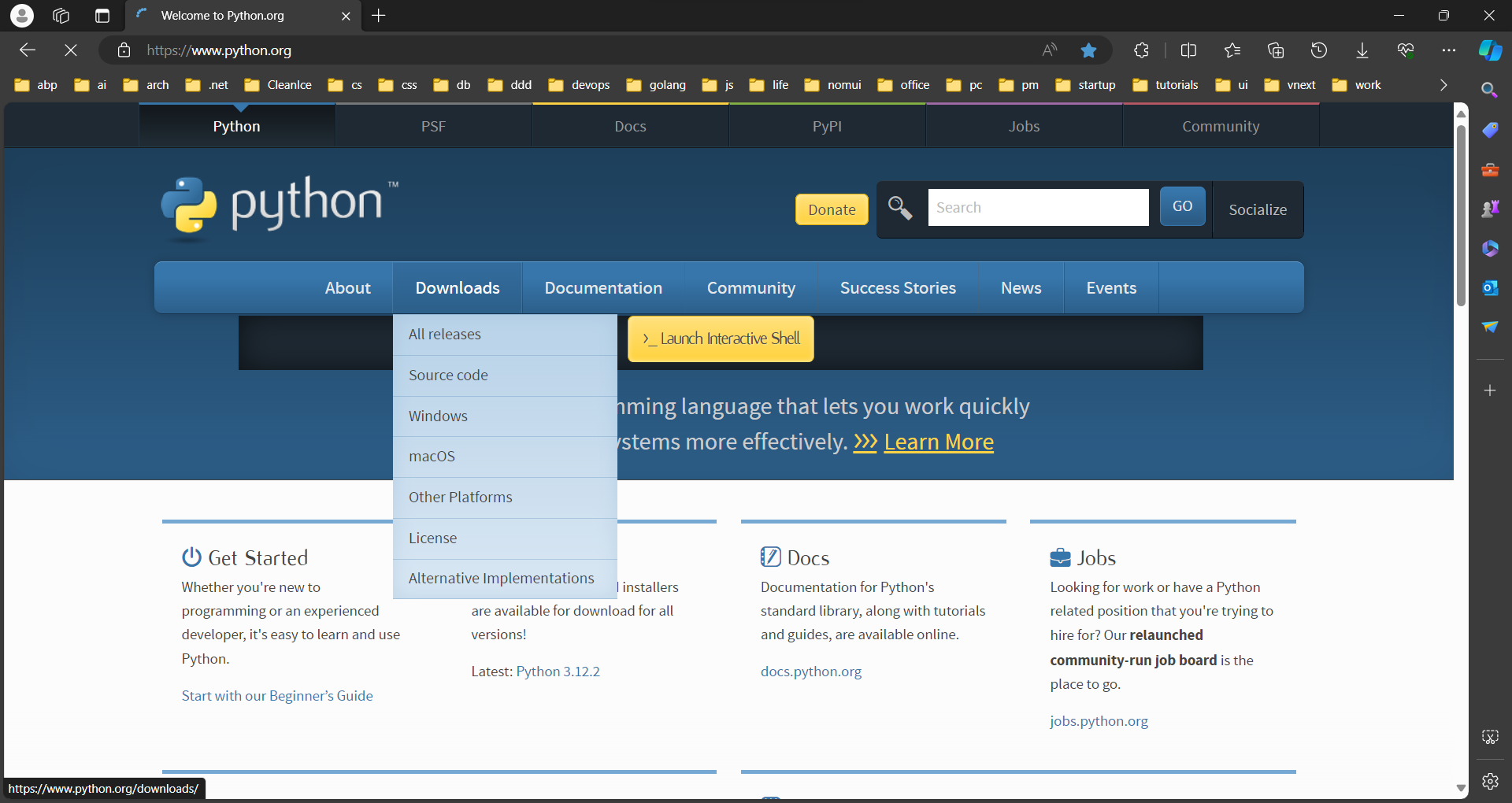
Task: Open the sidebar Tools briefcase icon
Action: [1490, 169]
